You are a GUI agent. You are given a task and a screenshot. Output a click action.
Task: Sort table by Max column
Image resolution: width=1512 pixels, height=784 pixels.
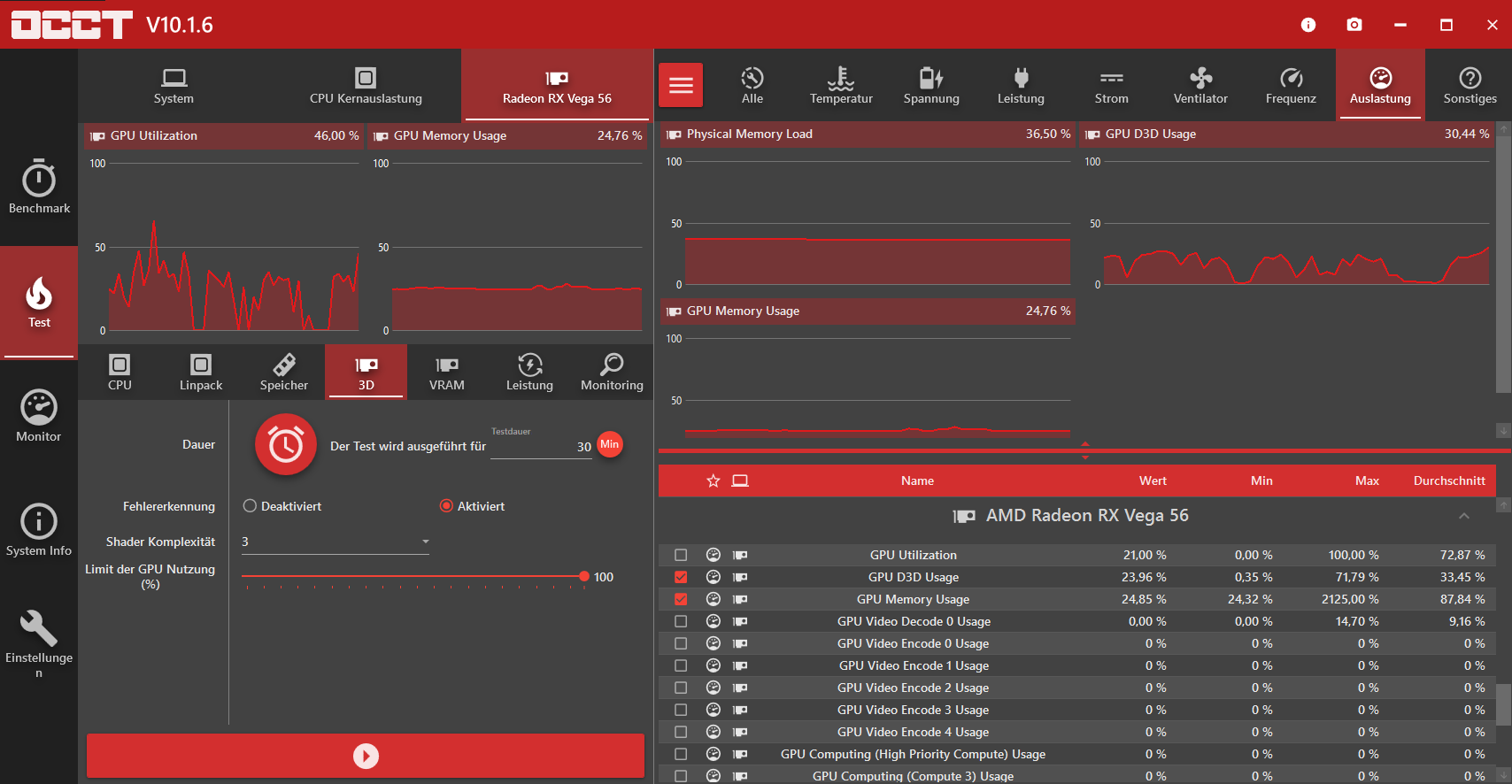pyautogui.click(x=1367, y=480)
